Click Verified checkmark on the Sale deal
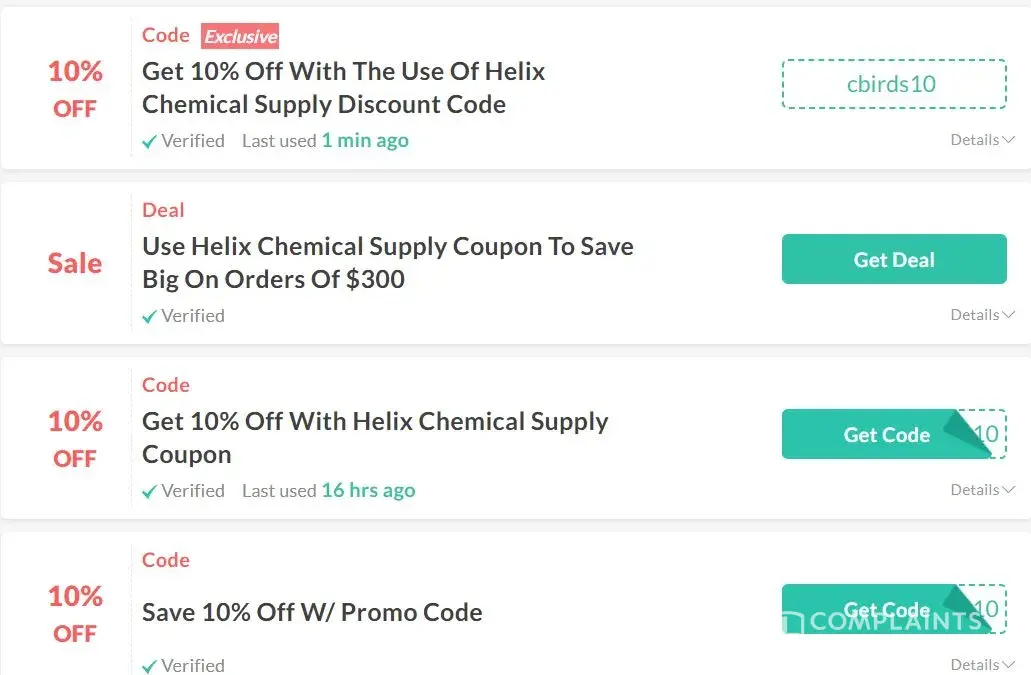This screenshot has width=1031, height=675. click(x=150, y=317)
